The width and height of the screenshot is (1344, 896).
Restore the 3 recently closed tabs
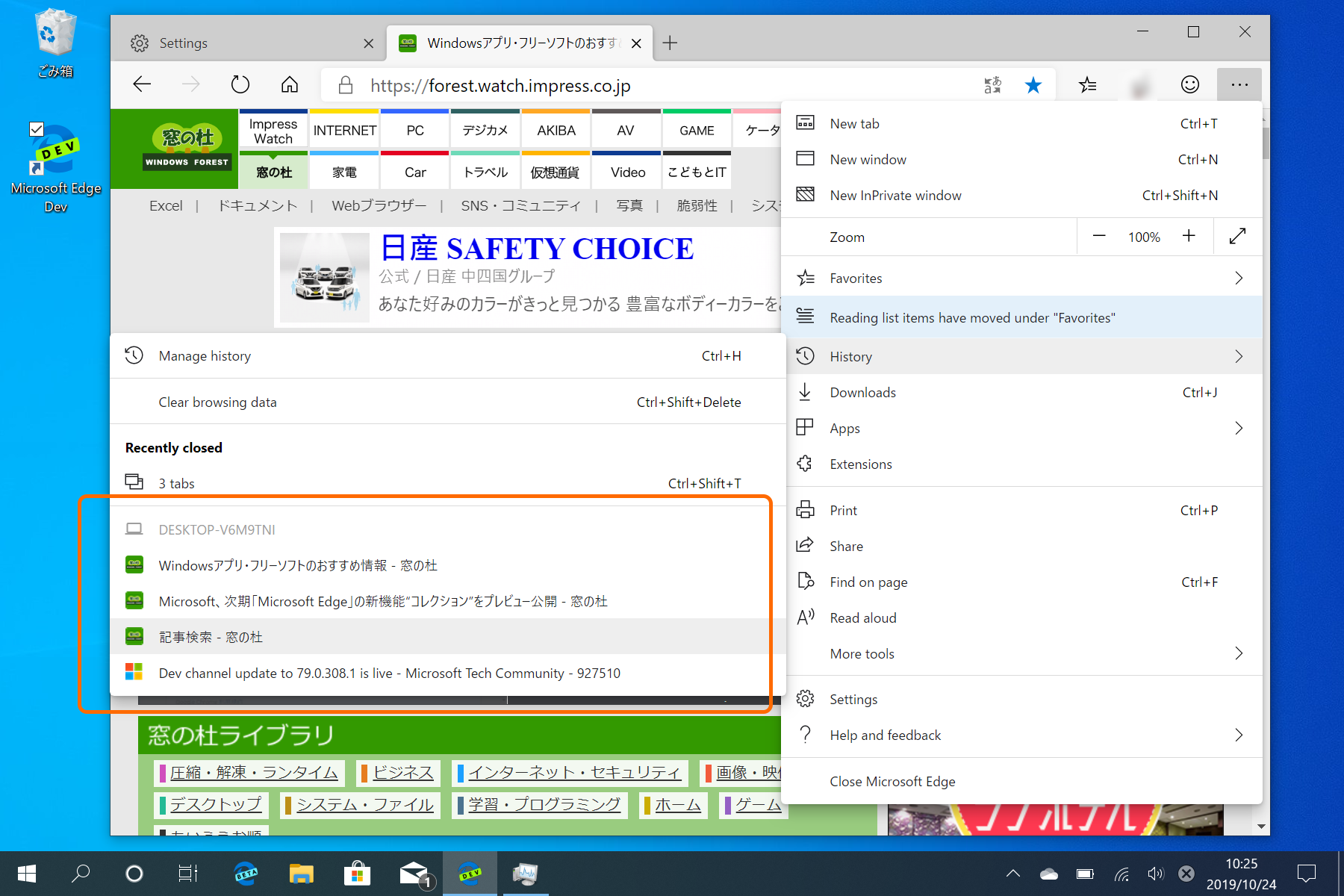[x=177, y=483]
